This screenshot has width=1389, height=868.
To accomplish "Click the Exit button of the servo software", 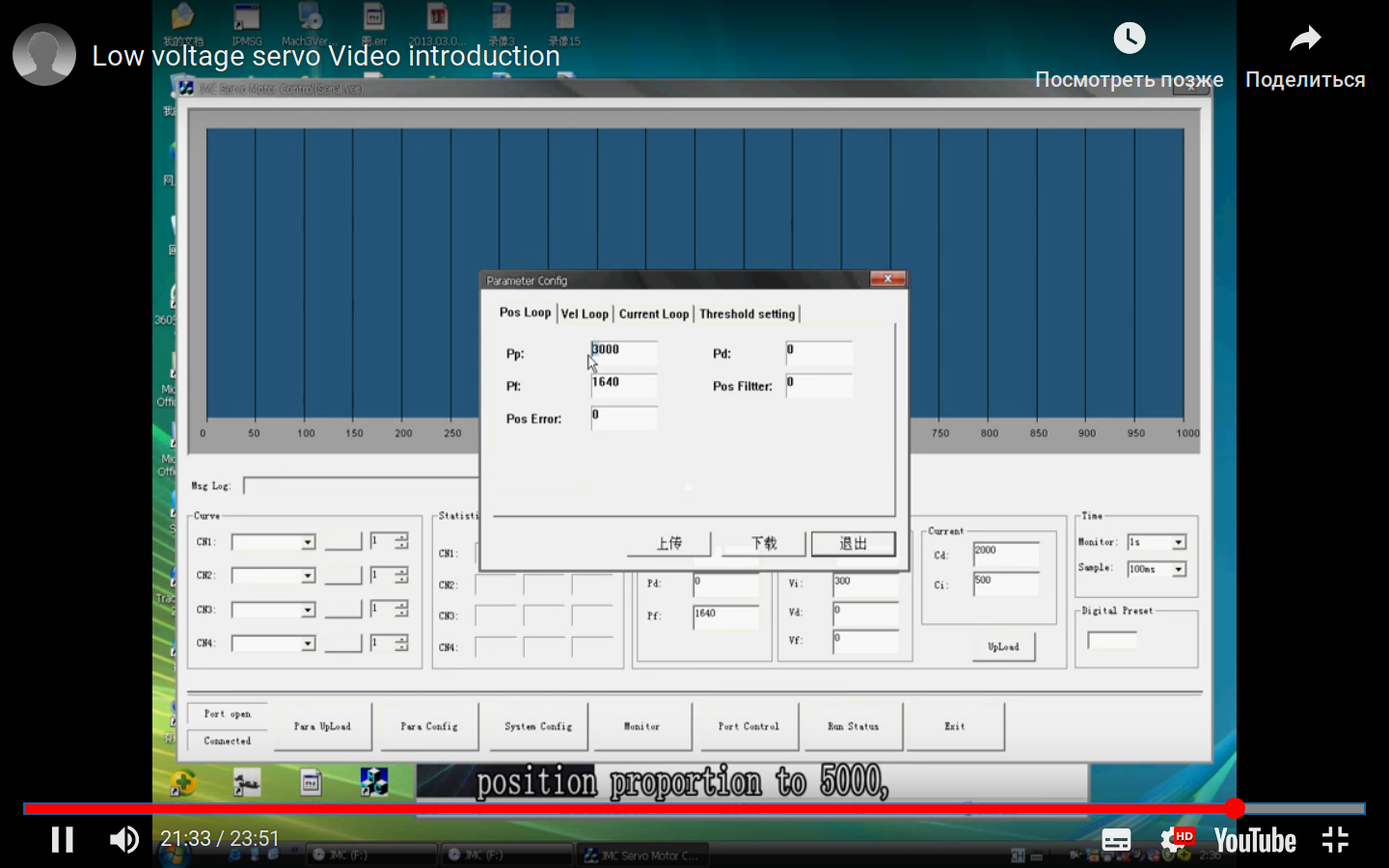I will [955, 726].
